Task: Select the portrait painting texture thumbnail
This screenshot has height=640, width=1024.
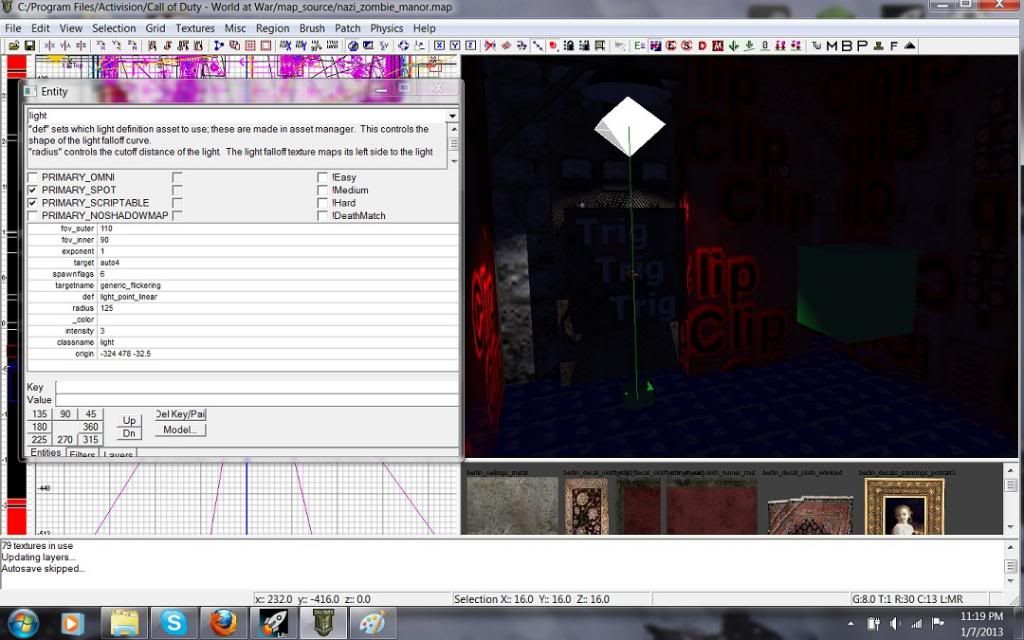Action: point(904,506)
